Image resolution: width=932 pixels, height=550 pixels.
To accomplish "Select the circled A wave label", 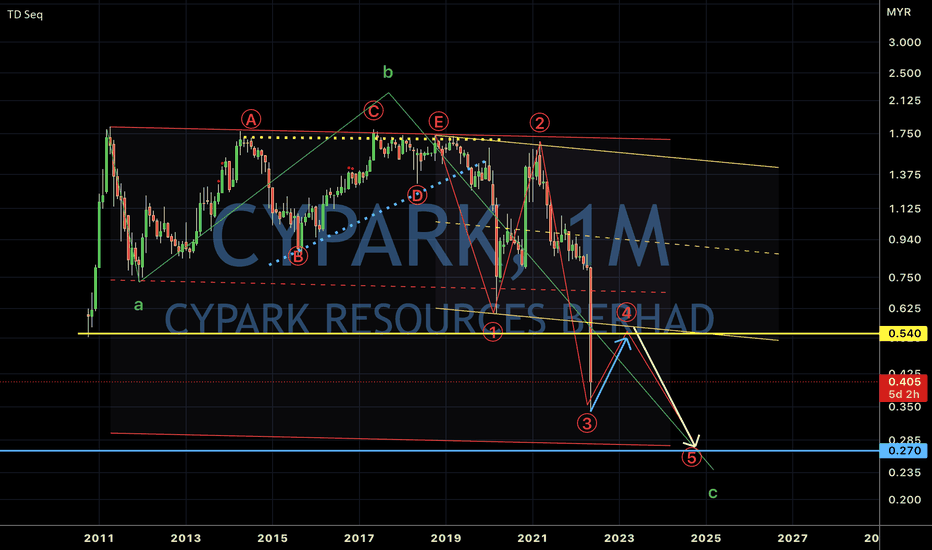I will tap(251, 120).
